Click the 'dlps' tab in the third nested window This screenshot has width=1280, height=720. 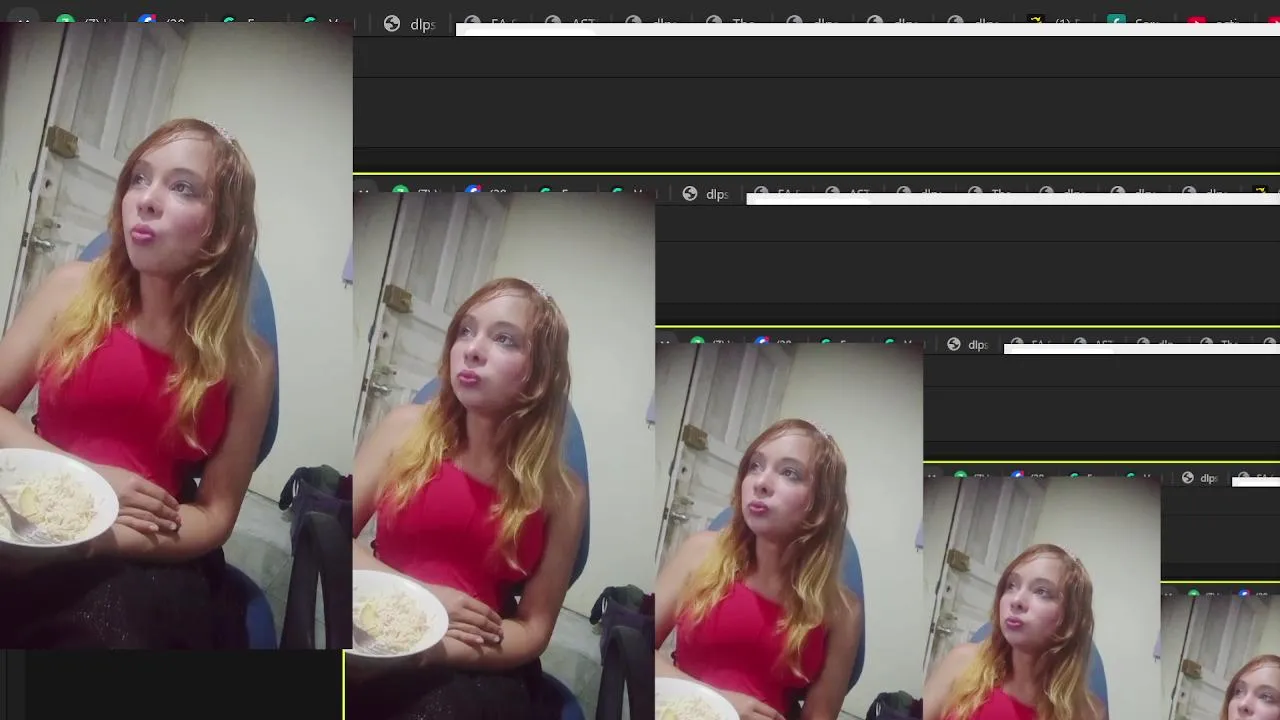(967, 344)
